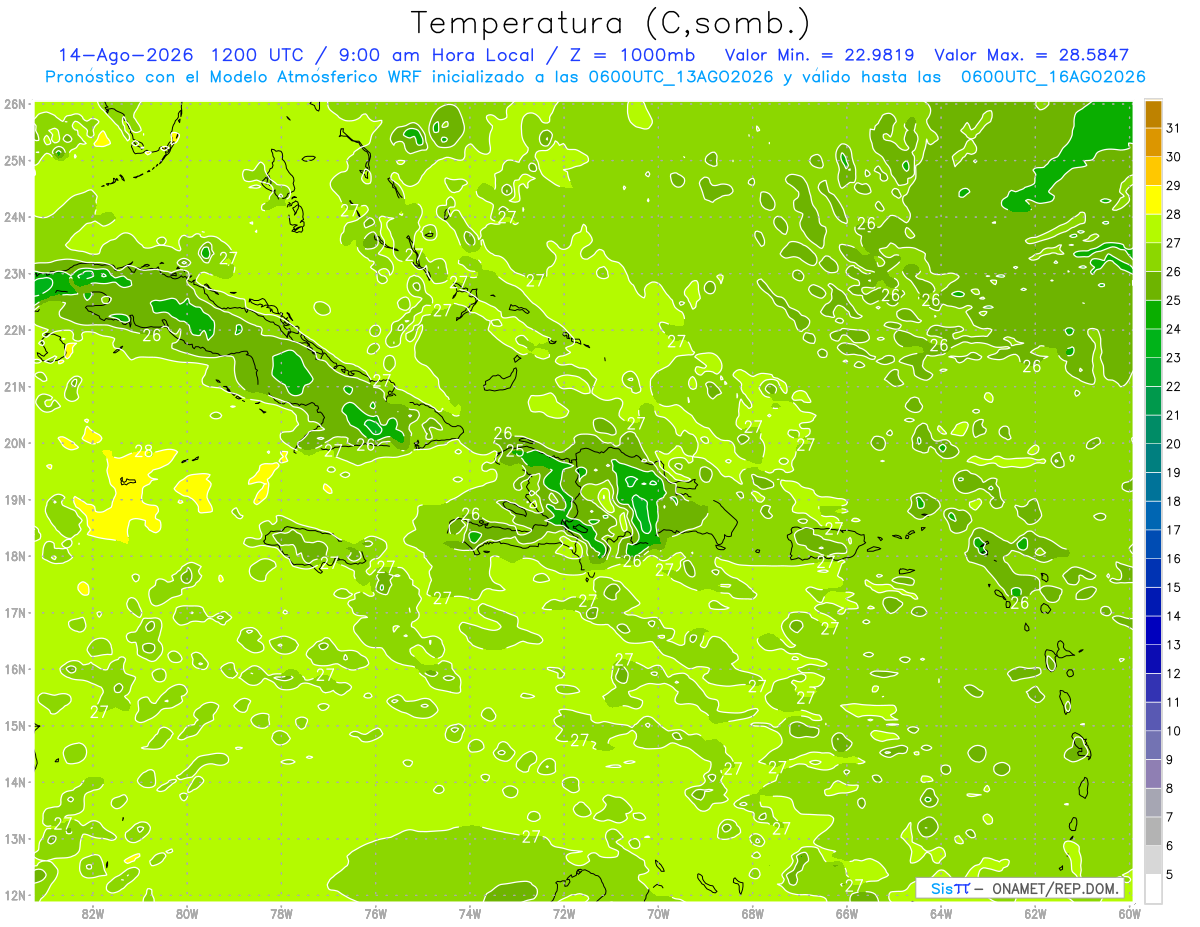Image resolution: width=1200 pixels, height=927 pixels.
Task: Click the Puerto Rico island outline on the map
Action: [826, 543]
